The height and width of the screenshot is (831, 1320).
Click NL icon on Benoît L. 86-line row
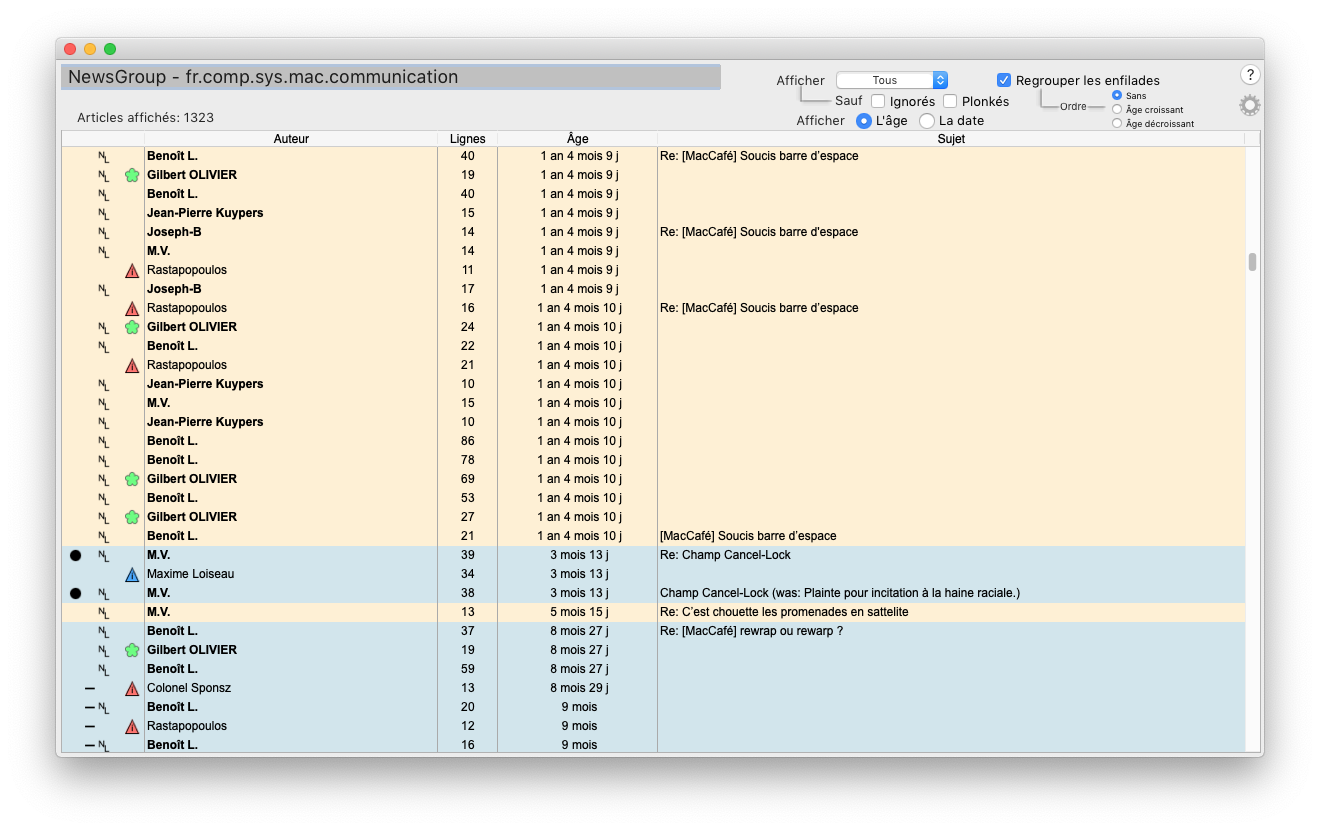pyautogui.click(x=103, y=441)
